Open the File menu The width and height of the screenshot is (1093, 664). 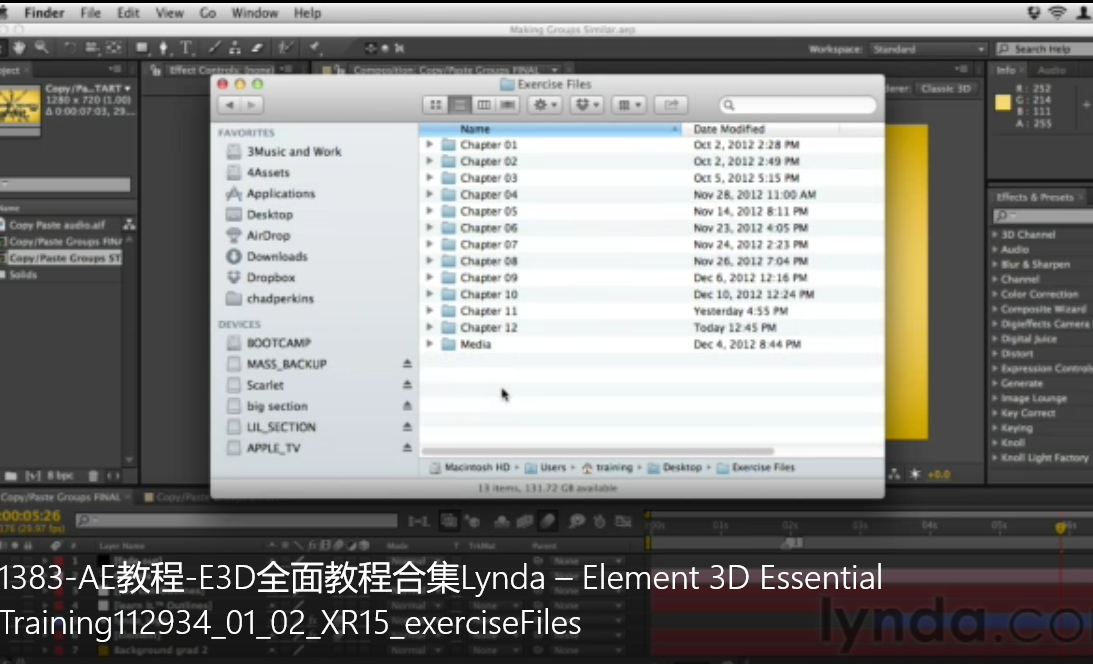[x=91, y=13]
